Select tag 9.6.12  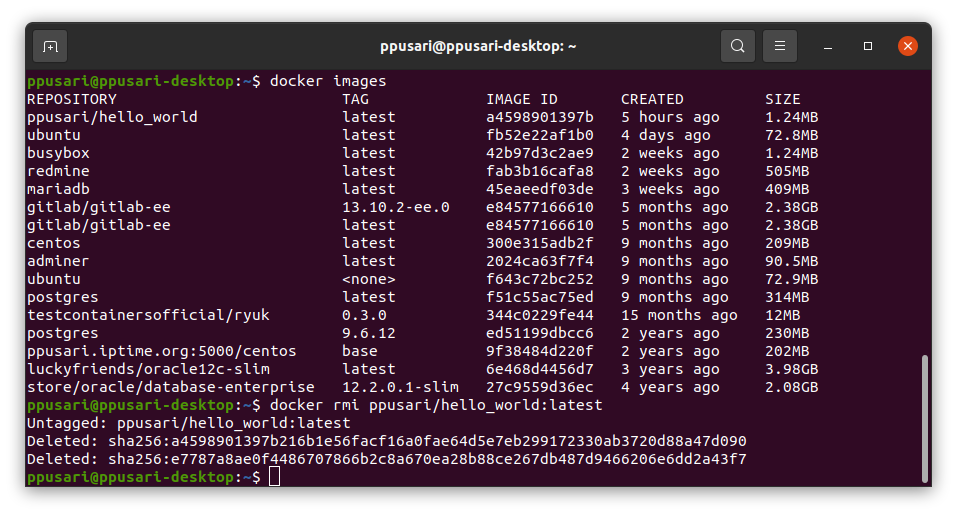click(x=369, y=333)
